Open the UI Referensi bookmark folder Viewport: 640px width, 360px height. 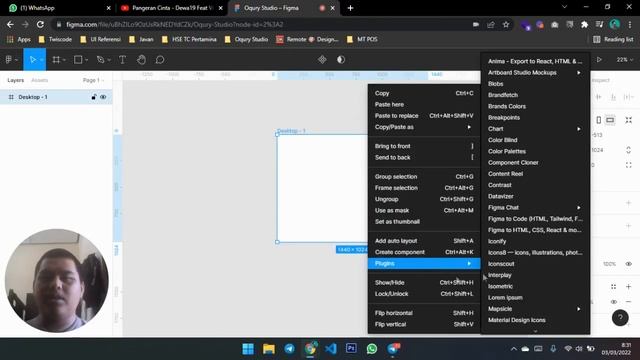point(100,39)
